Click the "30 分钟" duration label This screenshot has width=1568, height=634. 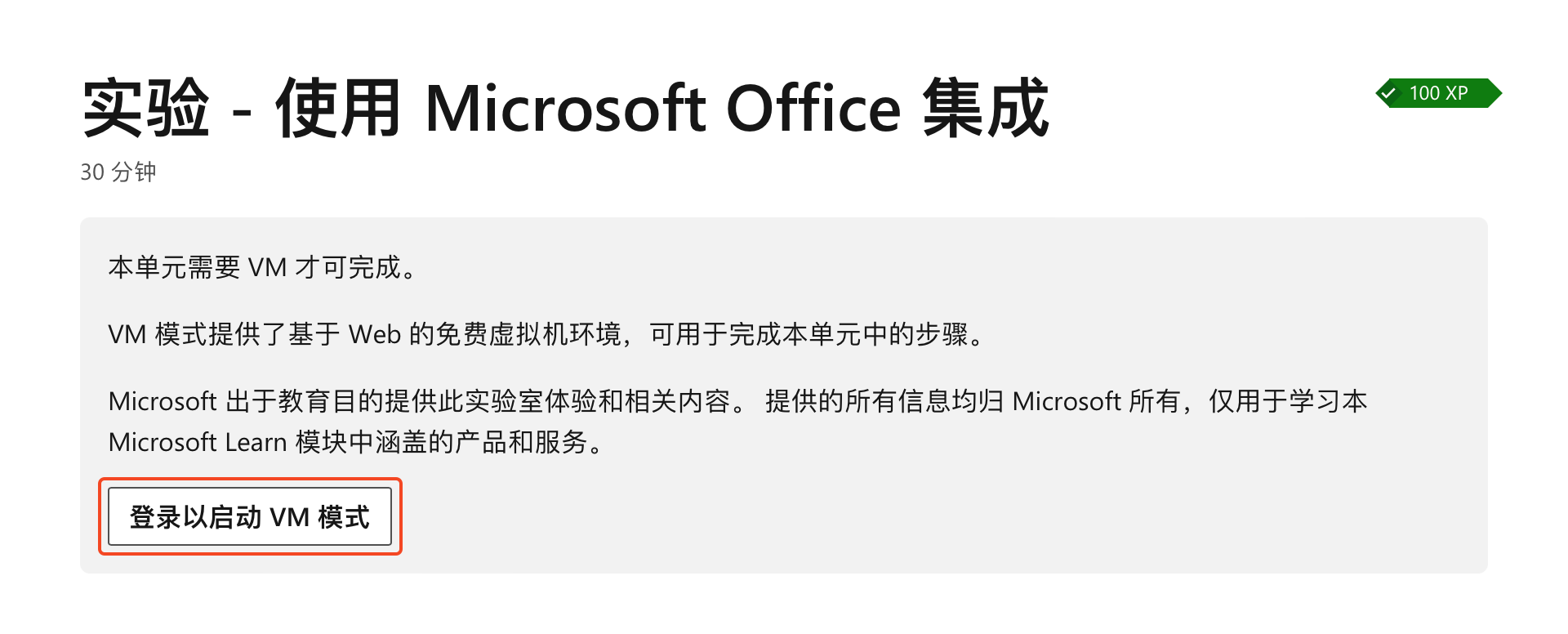tap(118, 172)
